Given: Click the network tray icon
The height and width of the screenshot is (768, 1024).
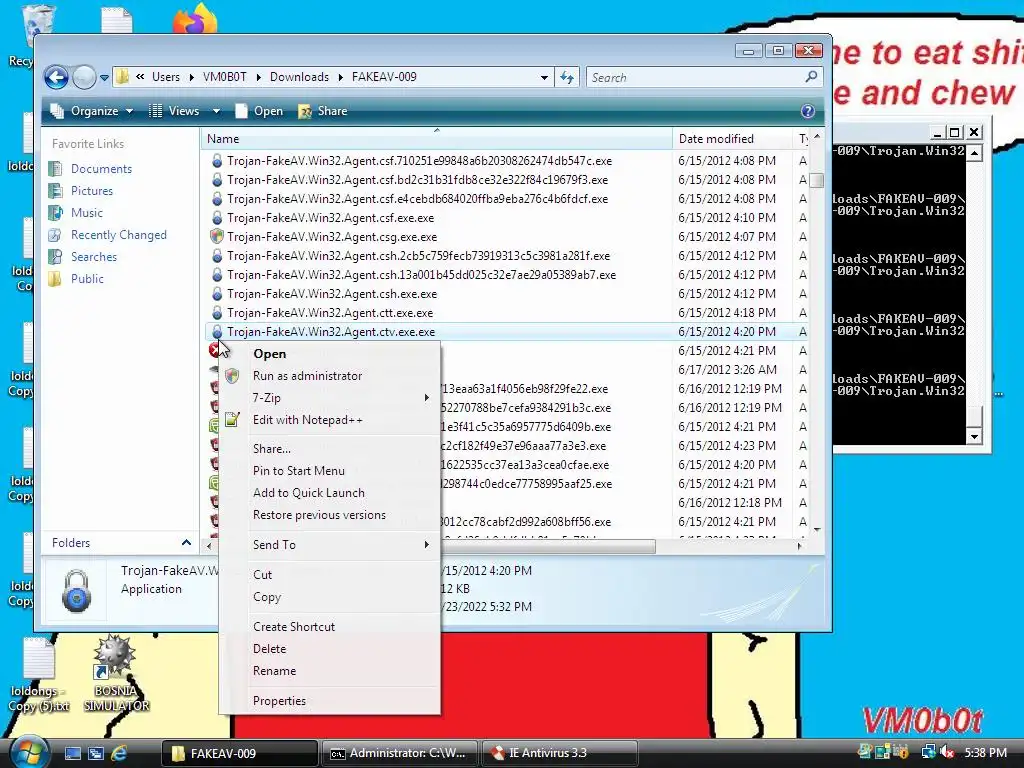Looking at the screenshot, I should pyautogui.click(x=928, y=752).
